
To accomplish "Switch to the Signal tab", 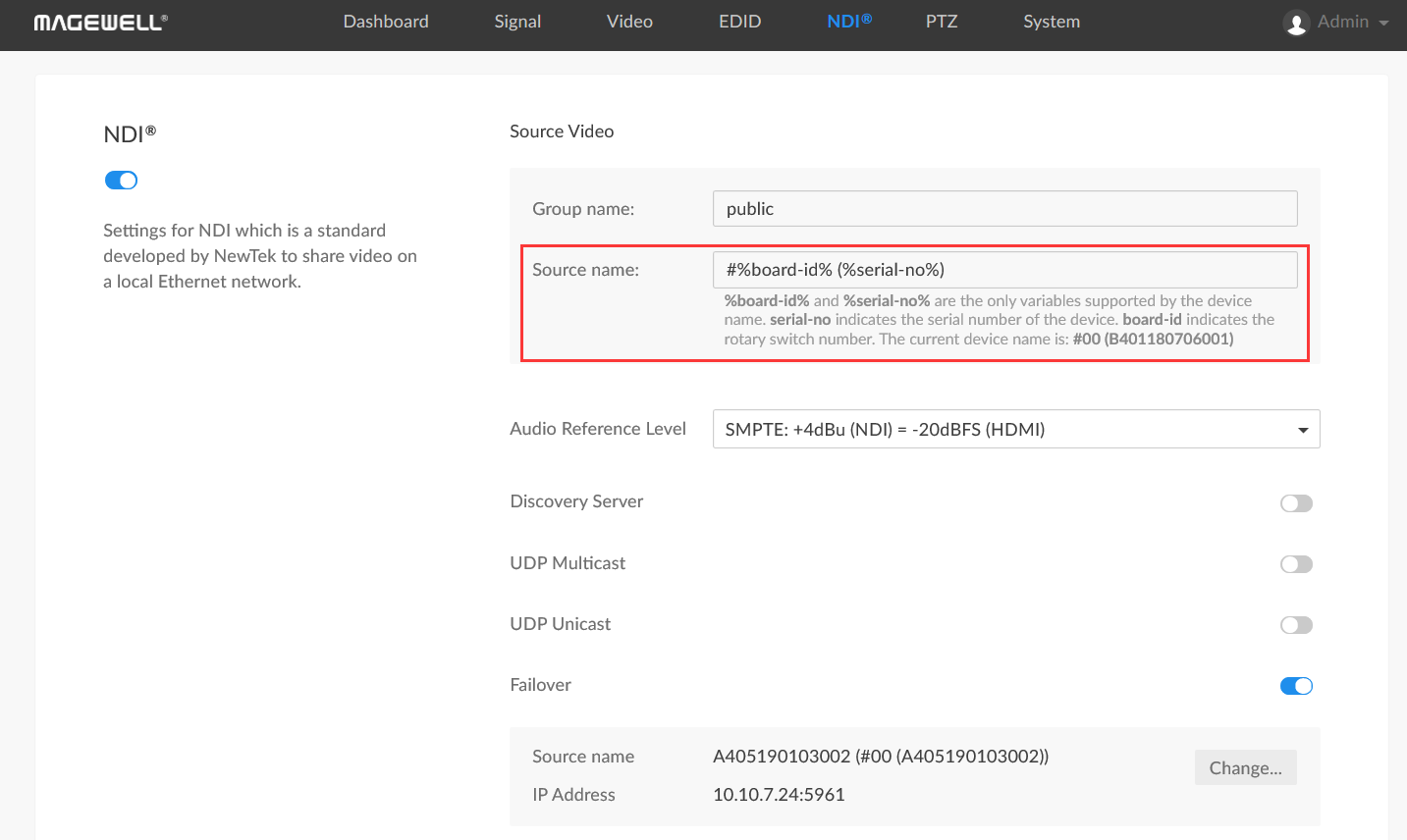I will (x=517, y=22).
